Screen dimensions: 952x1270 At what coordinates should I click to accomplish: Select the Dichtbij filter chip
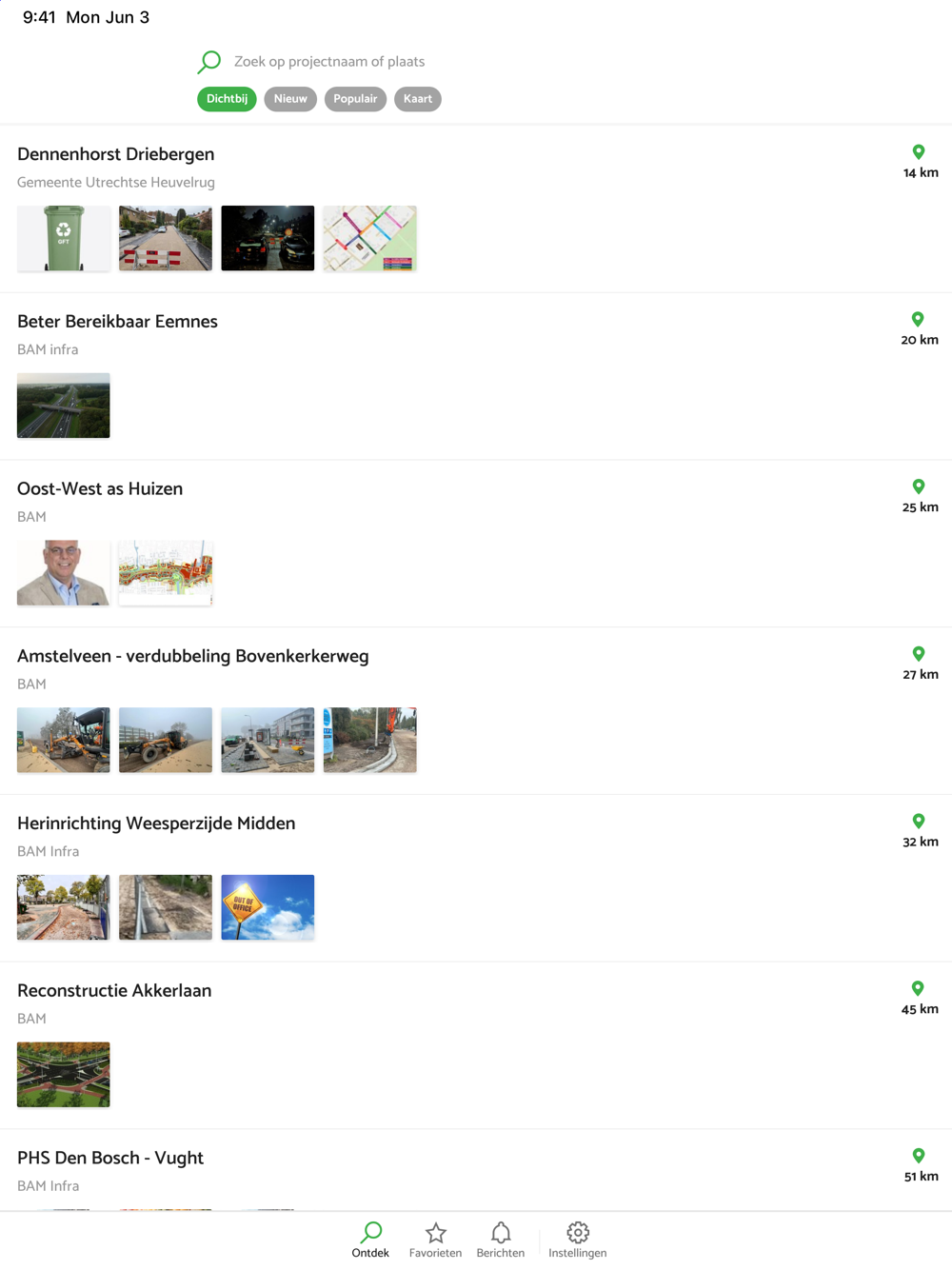click(x=227, y=99)
